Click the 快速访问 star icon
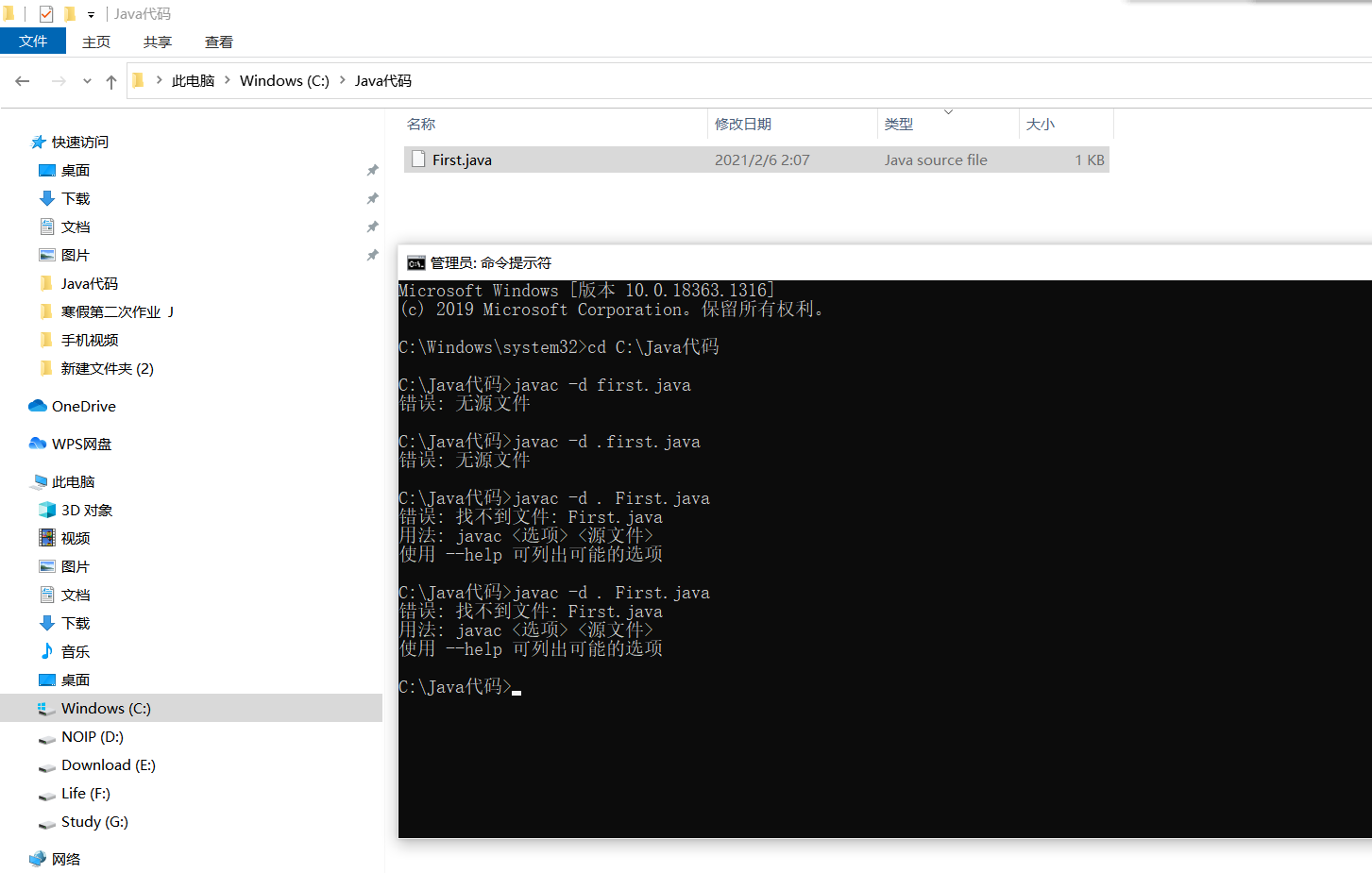 point(39,142)
